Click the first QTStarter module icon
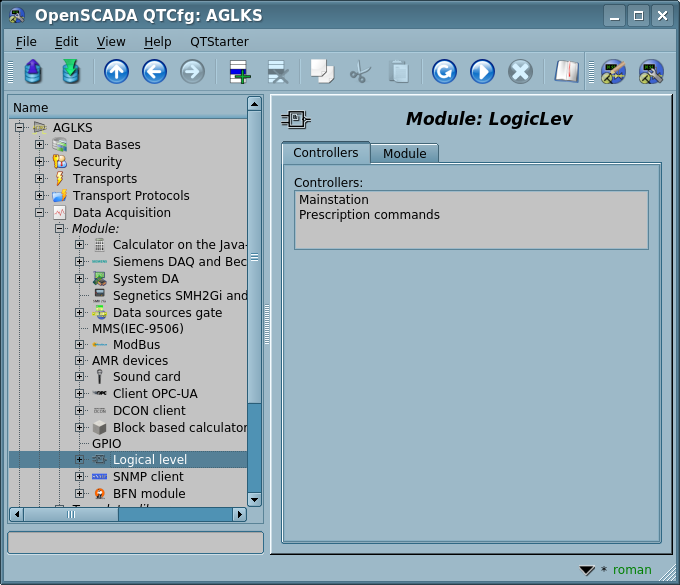 [613, 72]
